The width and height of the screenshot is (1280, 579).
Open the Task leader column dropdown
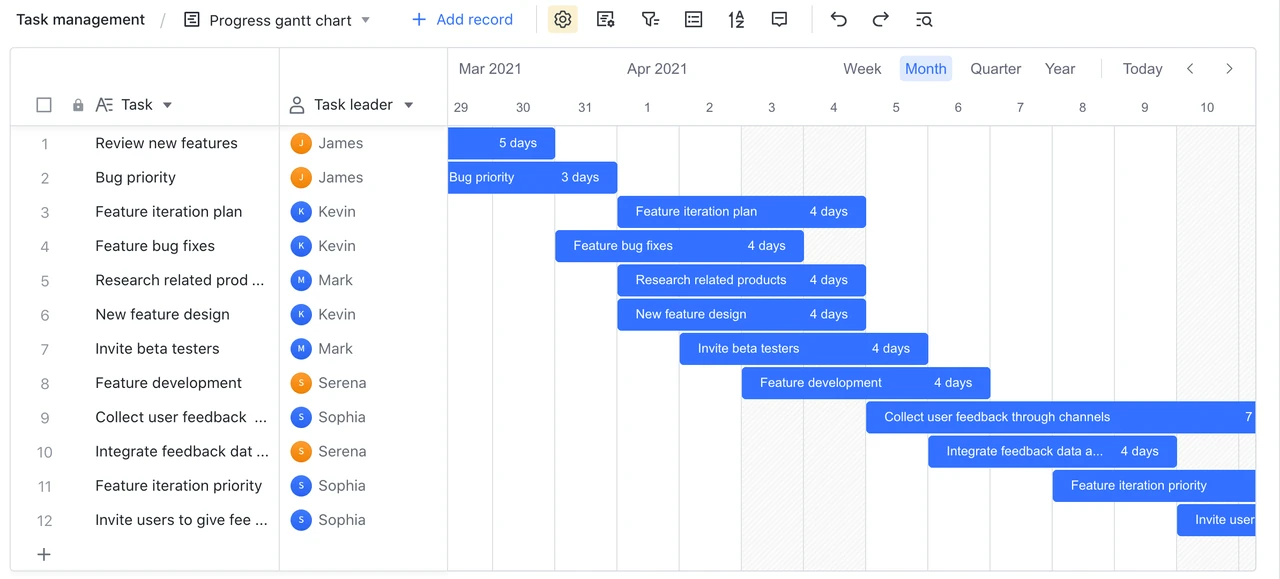409,104
